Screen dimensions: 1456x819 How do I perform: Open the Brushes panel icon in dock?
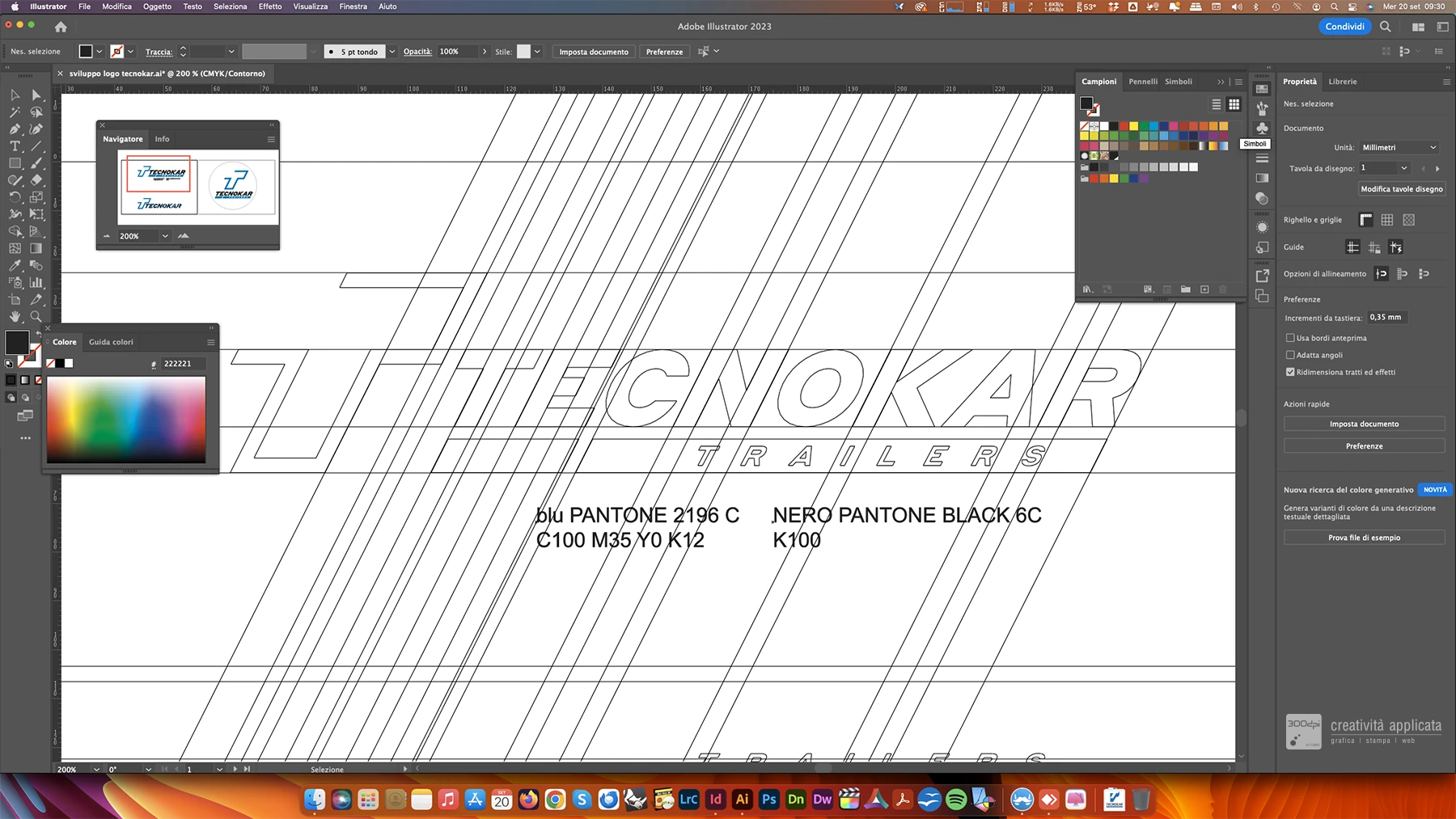[1262, 108]
